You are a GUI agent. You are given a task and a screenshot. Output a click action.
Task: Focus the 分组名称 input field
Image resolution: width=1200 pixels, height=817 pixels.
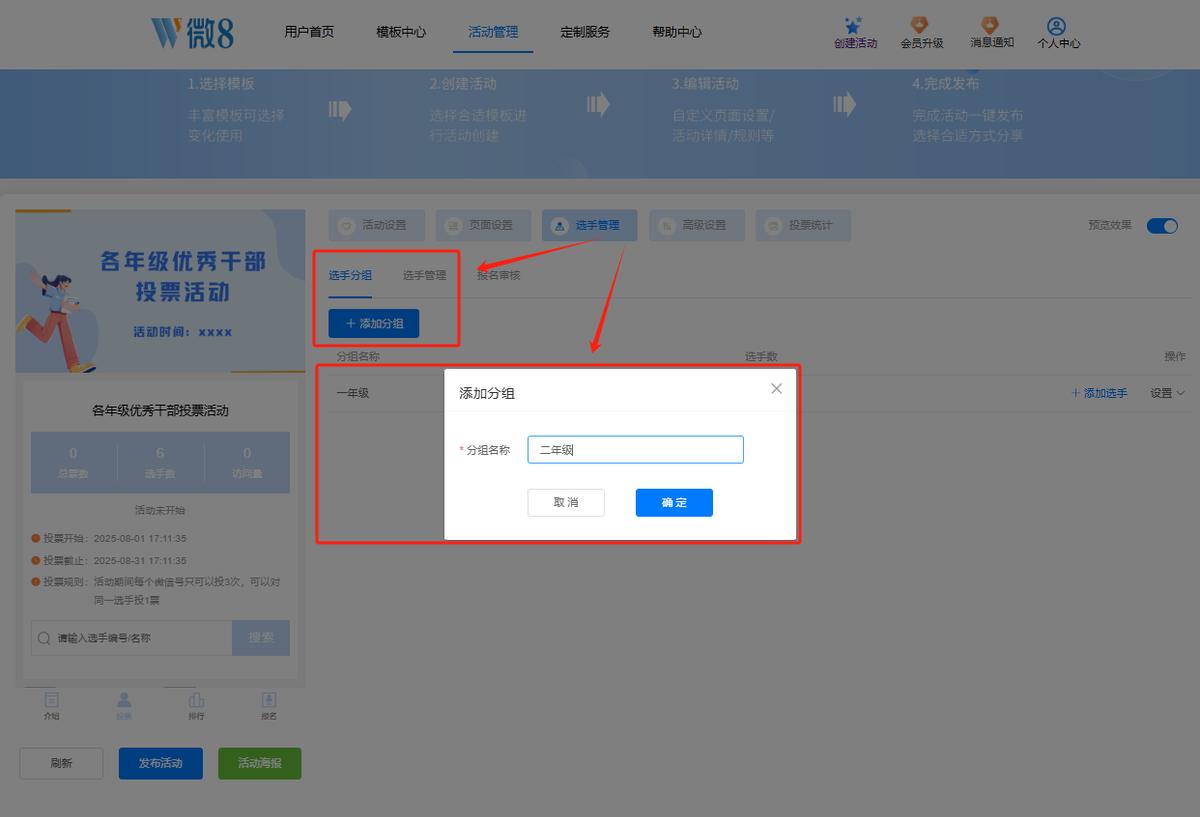(636, 450)
